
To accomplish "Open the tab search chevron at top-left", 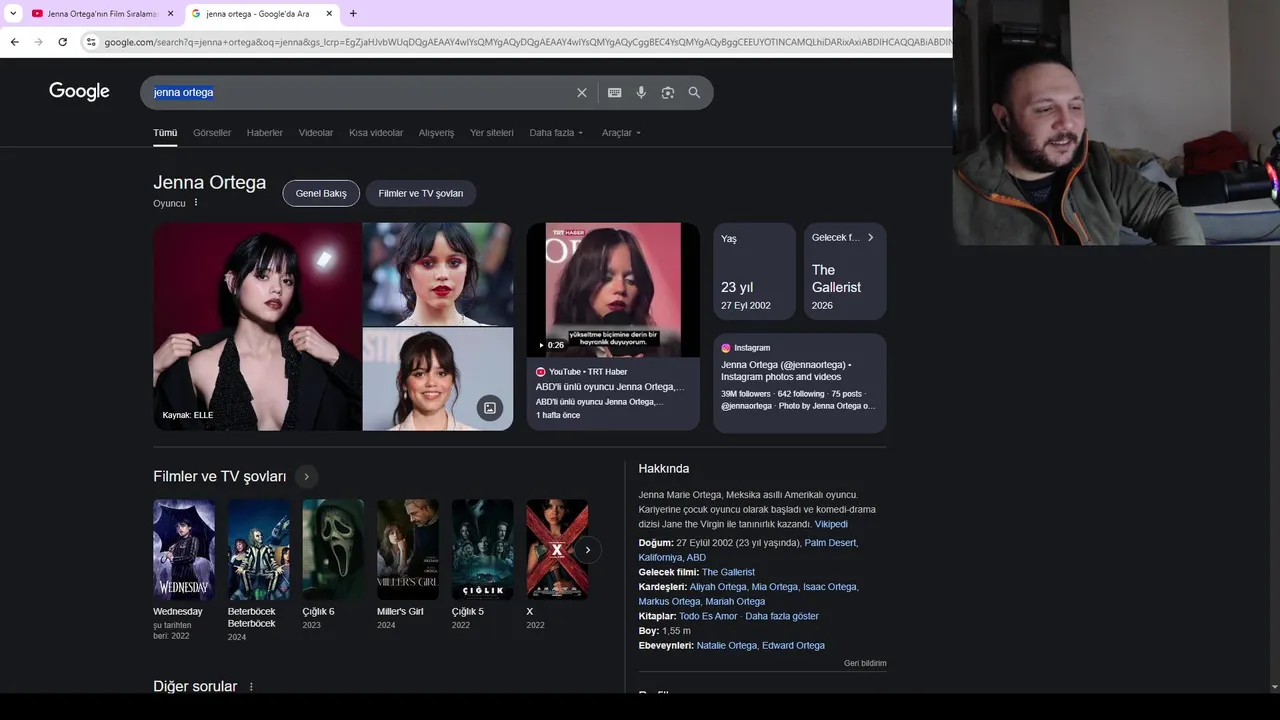I will click(x=13, y=13).
